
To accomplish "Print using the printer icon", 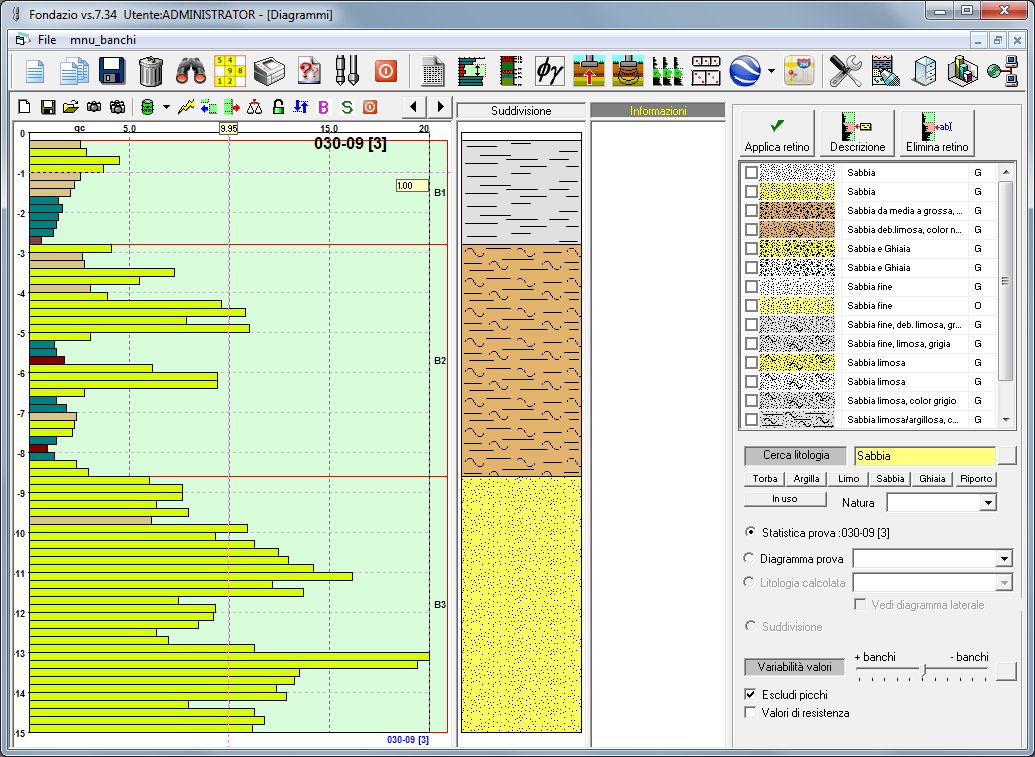I will [269, 71].
